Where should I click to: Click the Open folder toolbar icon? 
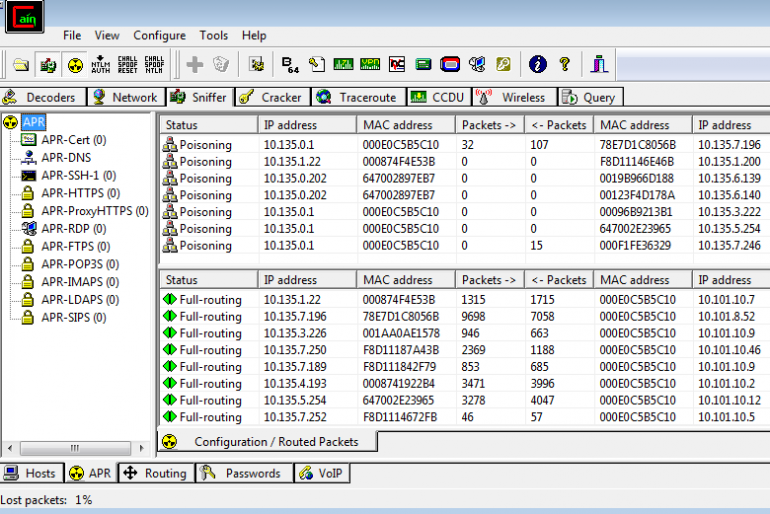pos(21,64)
